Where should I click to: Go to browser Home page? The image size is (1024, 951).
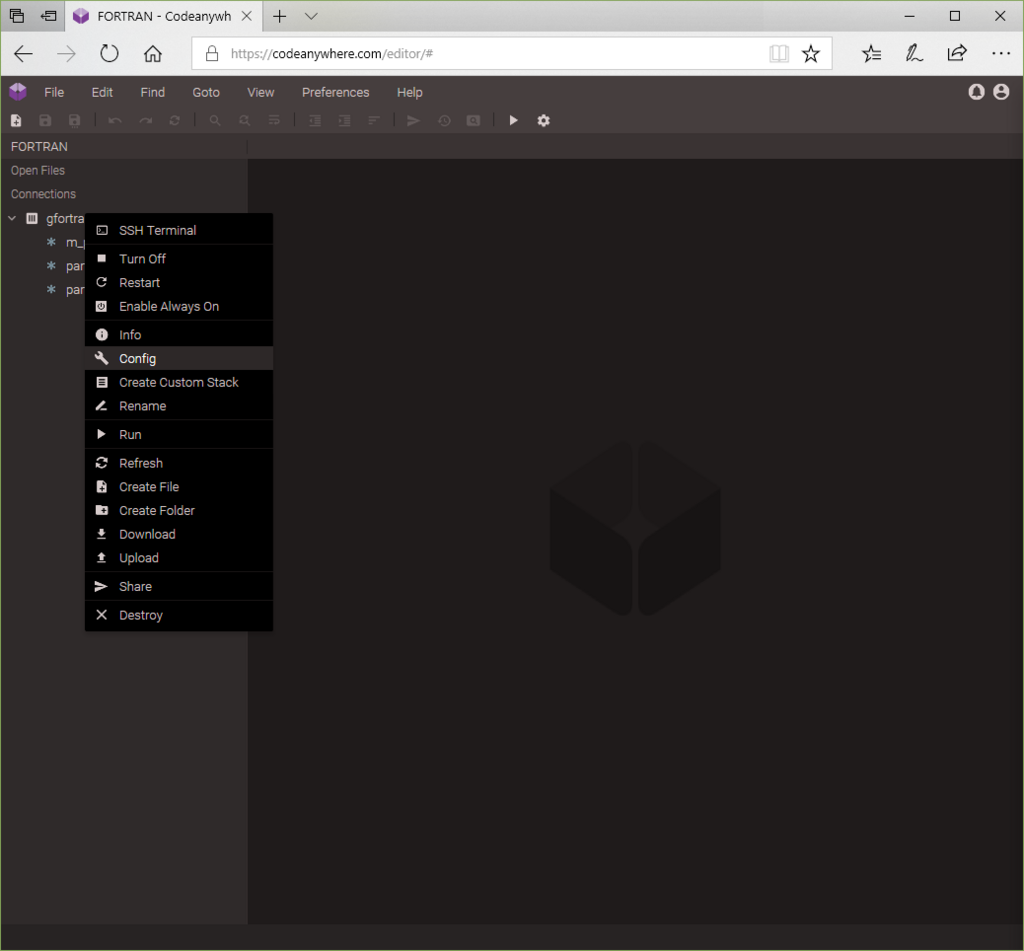tap(153, 54)
